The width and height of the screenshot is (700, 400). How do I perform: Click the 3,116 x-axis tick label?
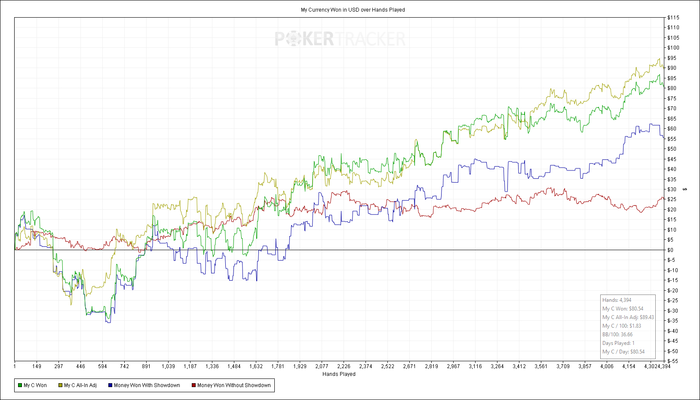pos(475,367)
